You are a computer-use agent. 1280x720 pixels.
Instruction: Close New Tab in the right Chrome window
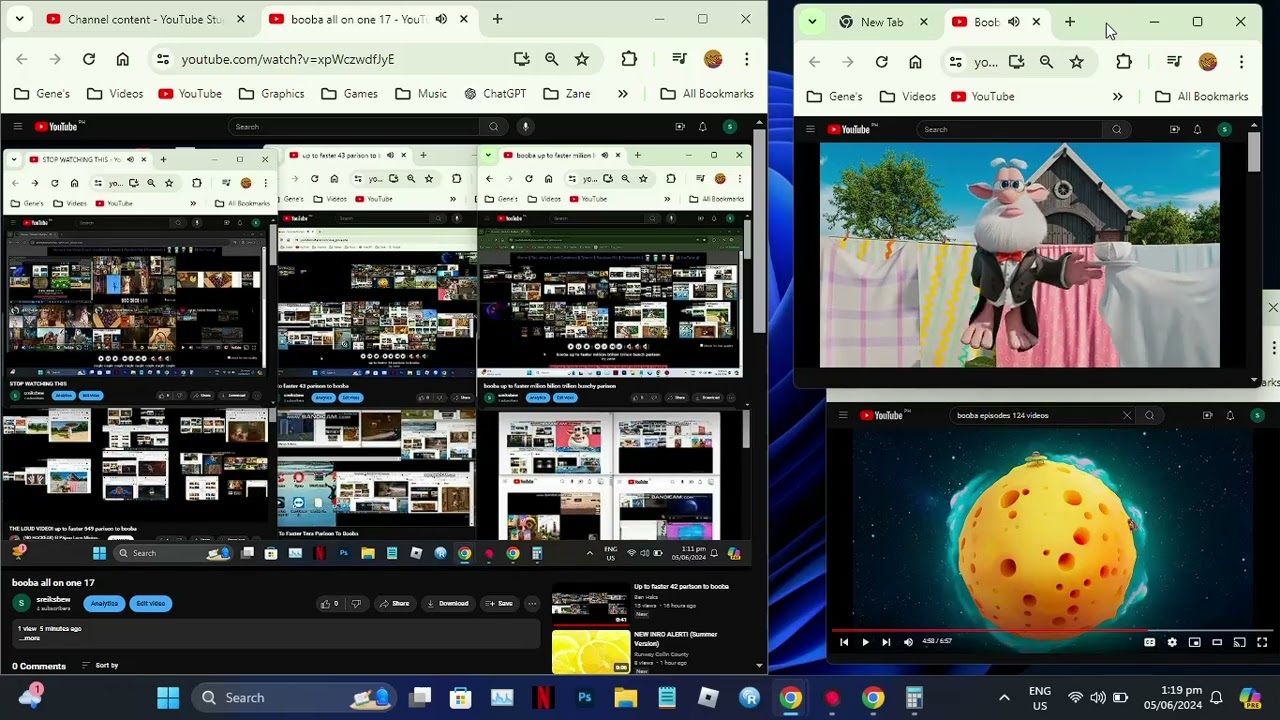tap(924, 22)
